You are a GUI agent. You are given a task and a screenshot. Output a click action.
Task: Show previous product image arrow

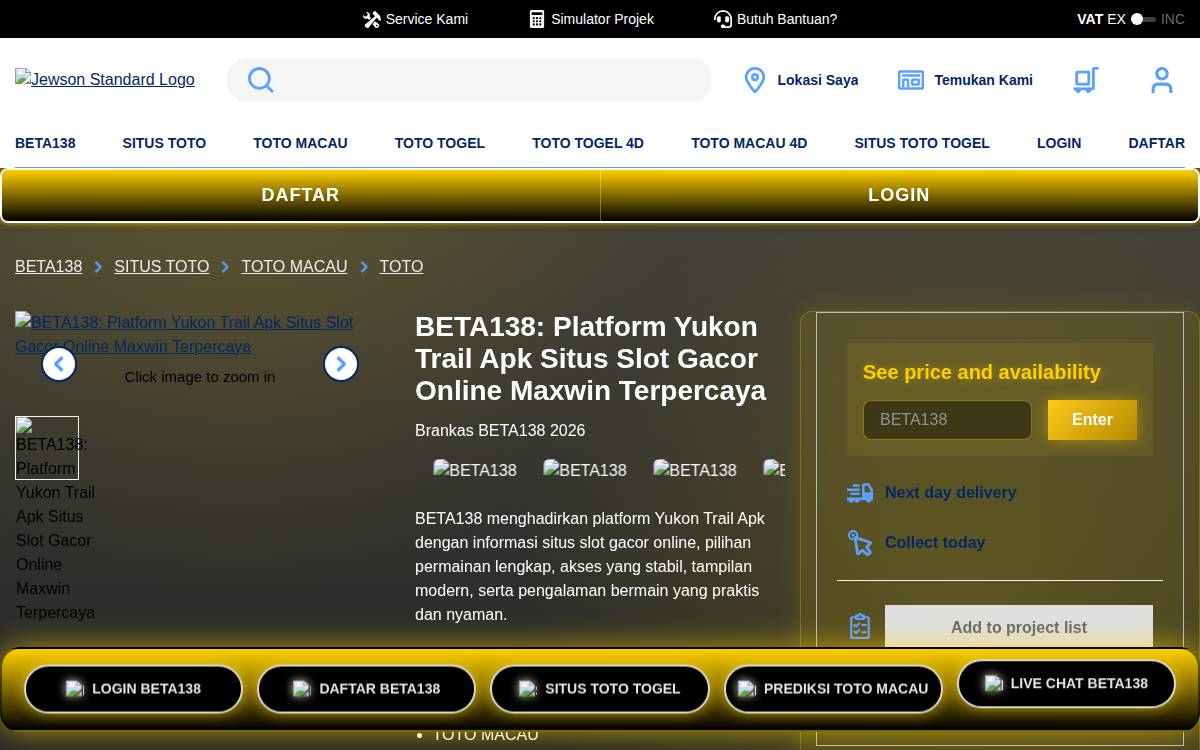[x=59, y=364]
